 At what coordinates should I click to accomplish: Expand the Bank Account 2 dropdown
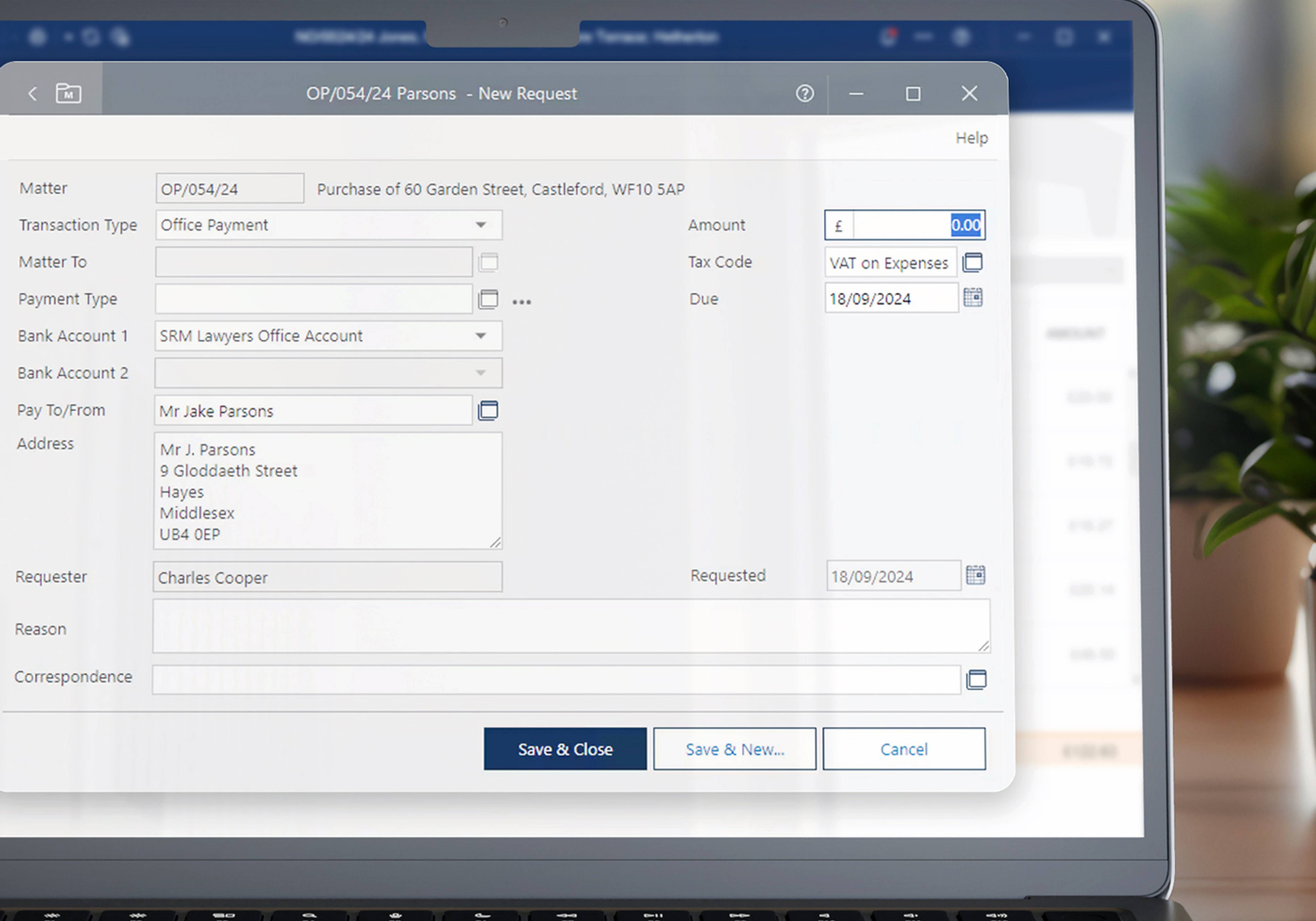[481, 373]
